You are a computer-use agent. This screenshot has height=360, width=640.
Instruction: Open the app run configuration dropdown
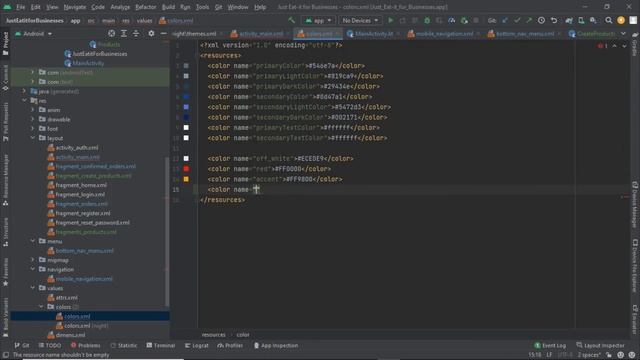(x=318, y=20)
